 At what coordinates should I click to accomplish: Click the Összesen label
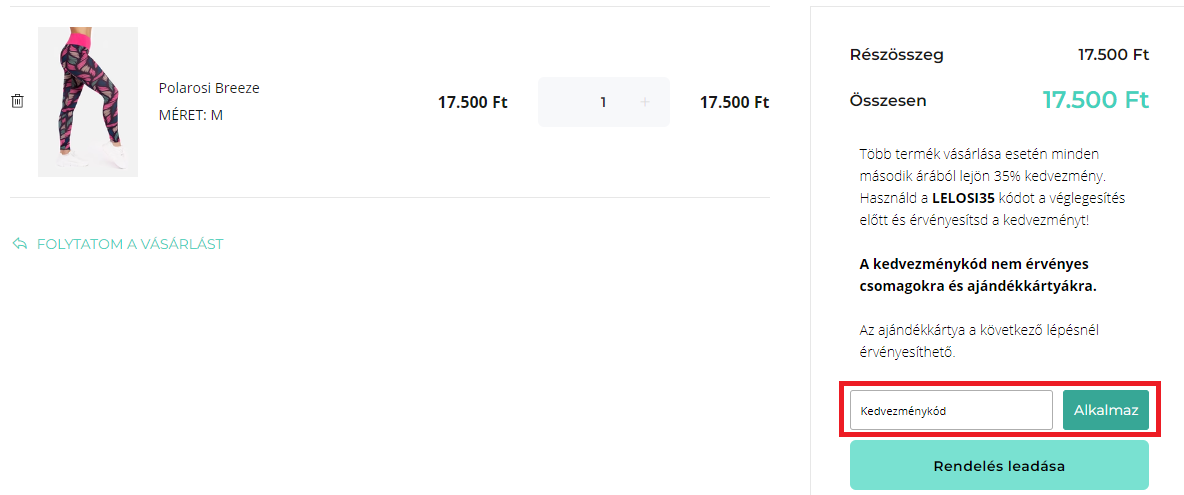[888, 100]
